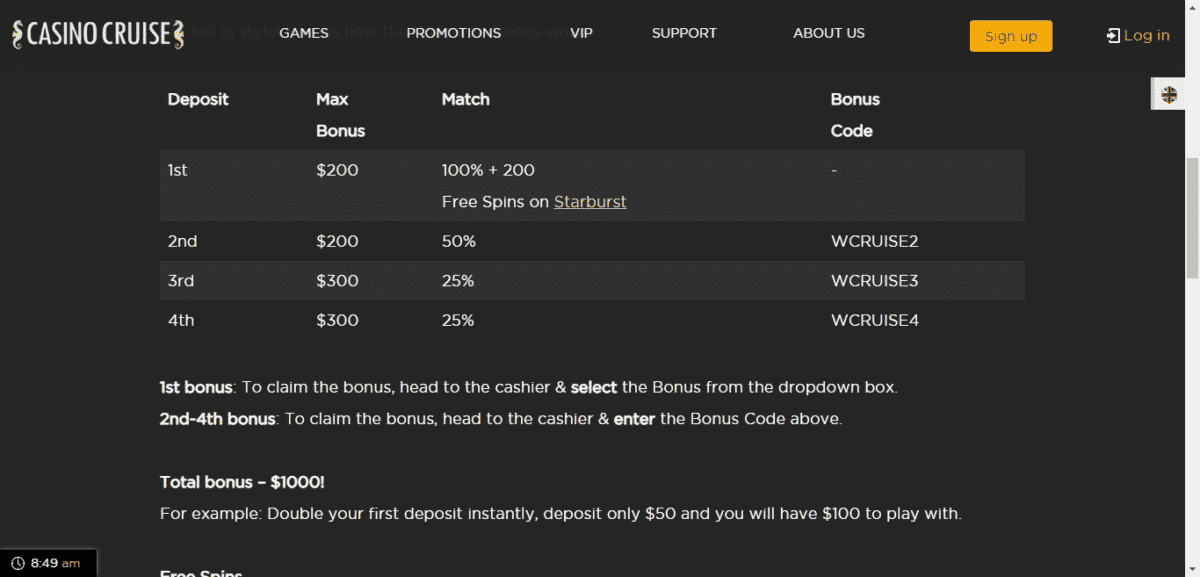Image resolution: width=1200 pixels, height=577 pixels.
Task: Click the clock icon beside 8:49 am
Action: pos(17,563)
